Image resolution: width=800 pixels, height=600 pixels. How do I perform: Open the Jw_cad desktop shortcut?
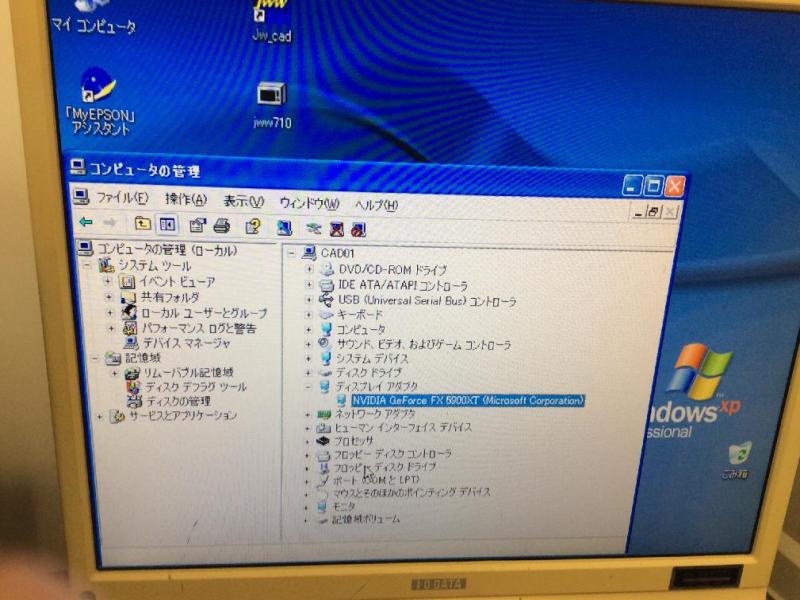(x=271, y=21)
